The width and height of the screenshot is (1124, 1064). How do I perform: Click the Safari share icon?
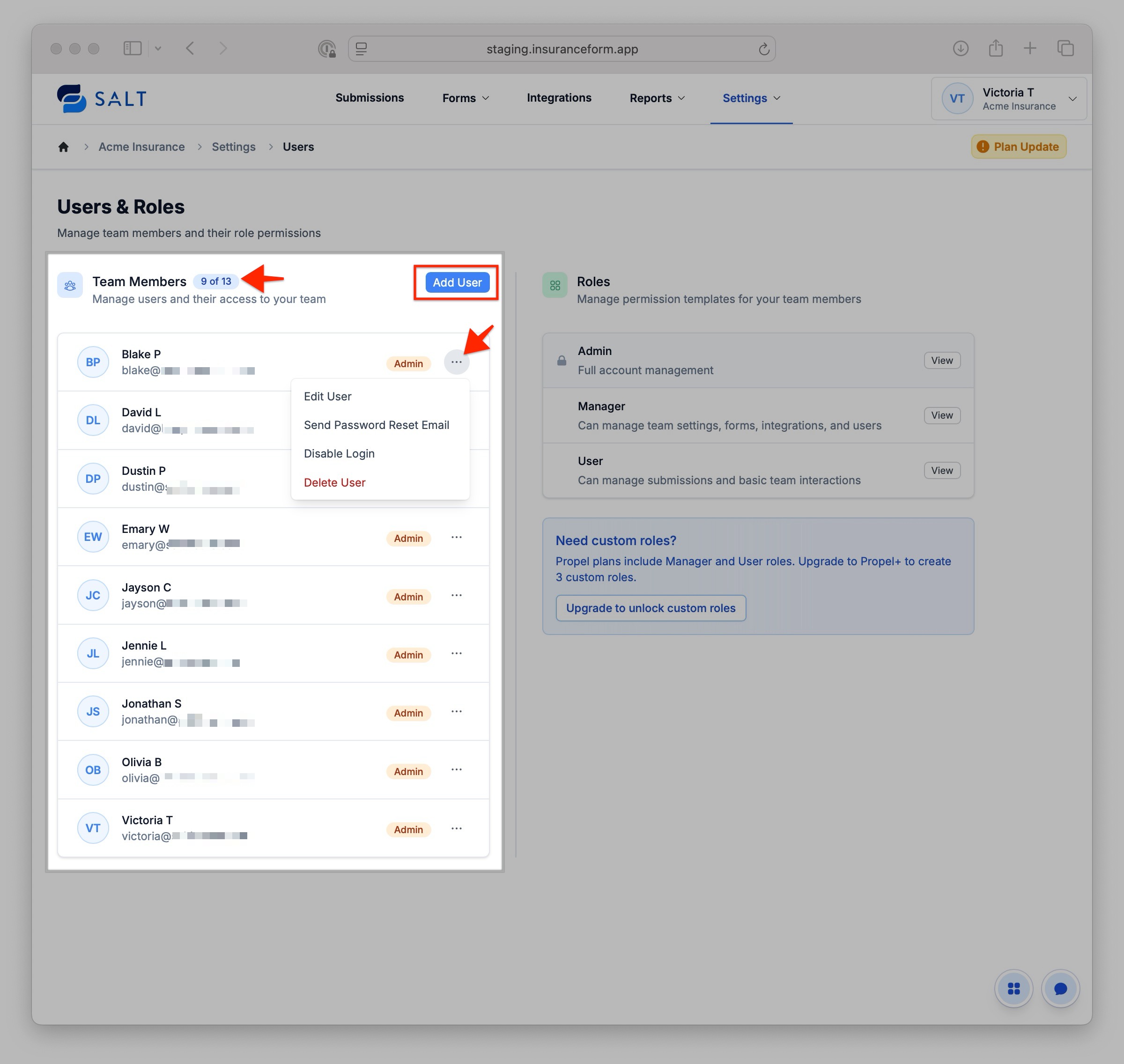coord(995,49)
